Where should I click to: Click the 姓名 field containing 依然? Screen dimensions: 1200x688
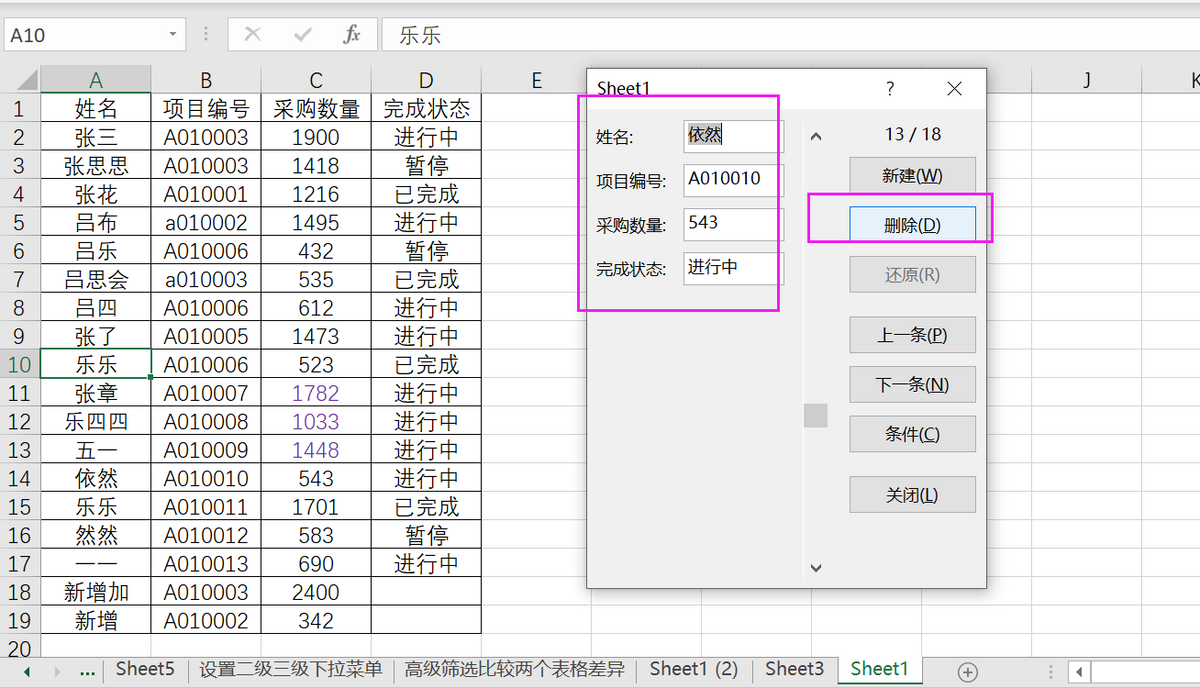pyautogui.click(x=733, y=136)
